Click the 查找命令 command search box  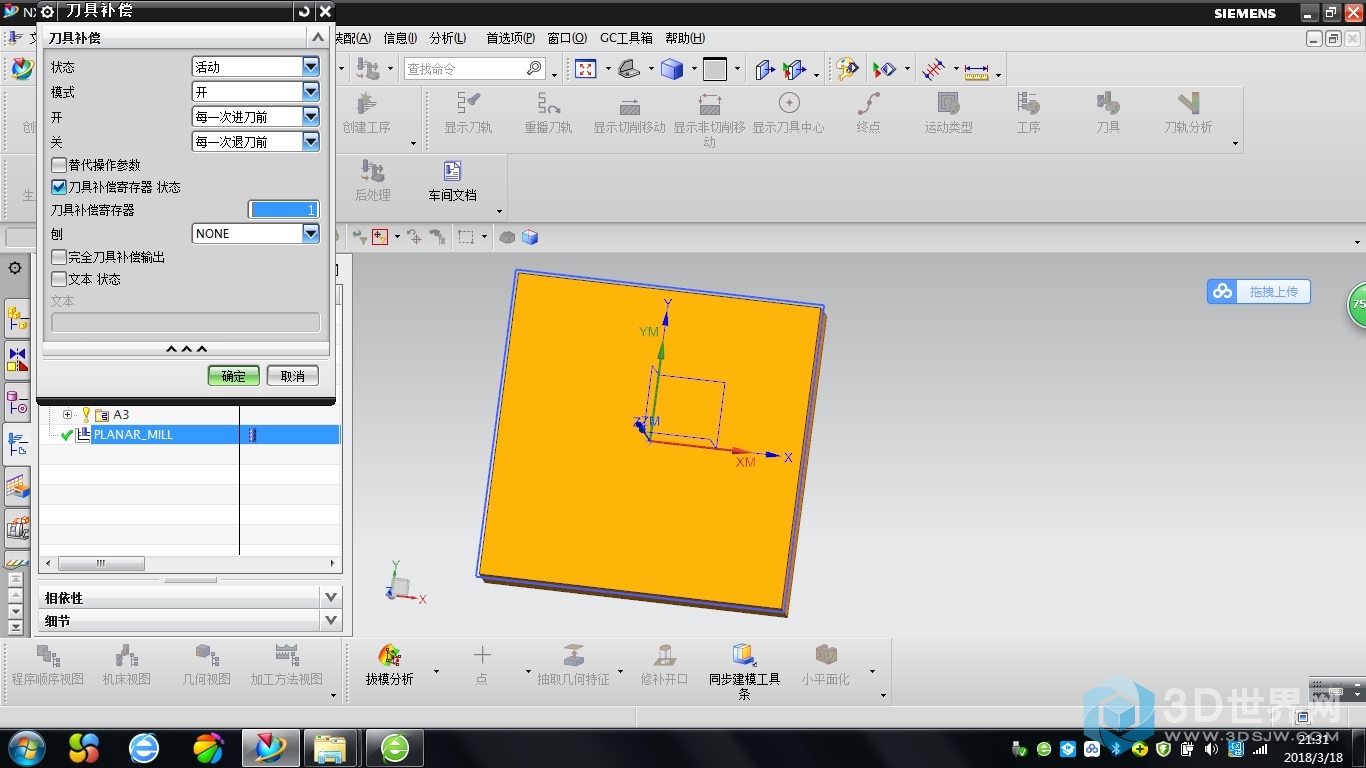point(474,69)
